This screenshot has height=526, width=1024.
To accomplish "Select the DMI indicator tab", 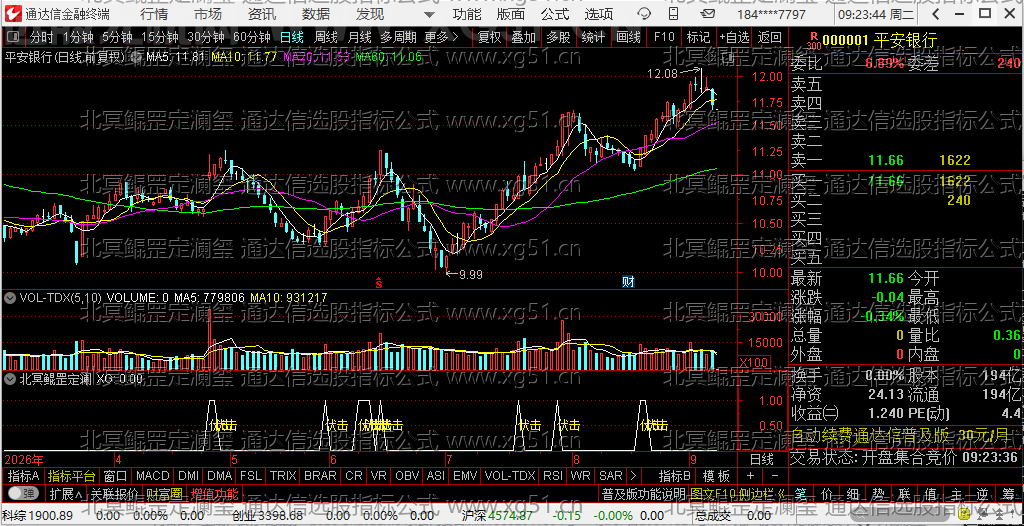I will click(x=189, y=476).
